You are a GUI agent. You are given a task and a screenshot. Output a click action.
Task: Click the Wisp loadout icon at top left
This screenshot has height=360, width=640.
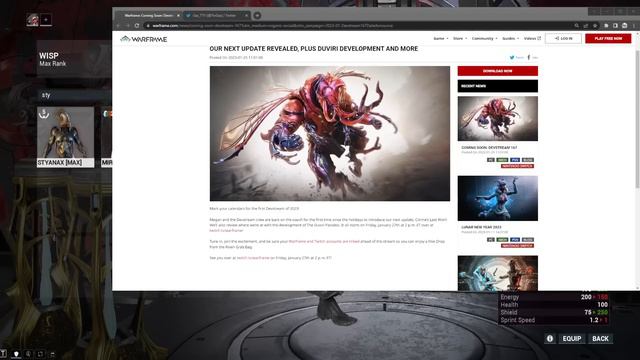coord(32,20)
